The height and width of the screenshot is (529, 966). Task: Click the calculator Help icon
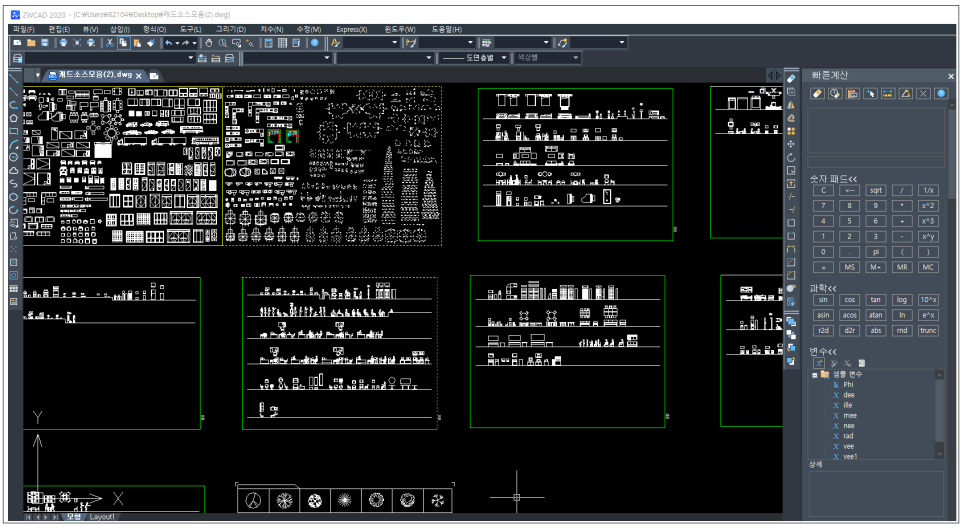coord(941,94)
